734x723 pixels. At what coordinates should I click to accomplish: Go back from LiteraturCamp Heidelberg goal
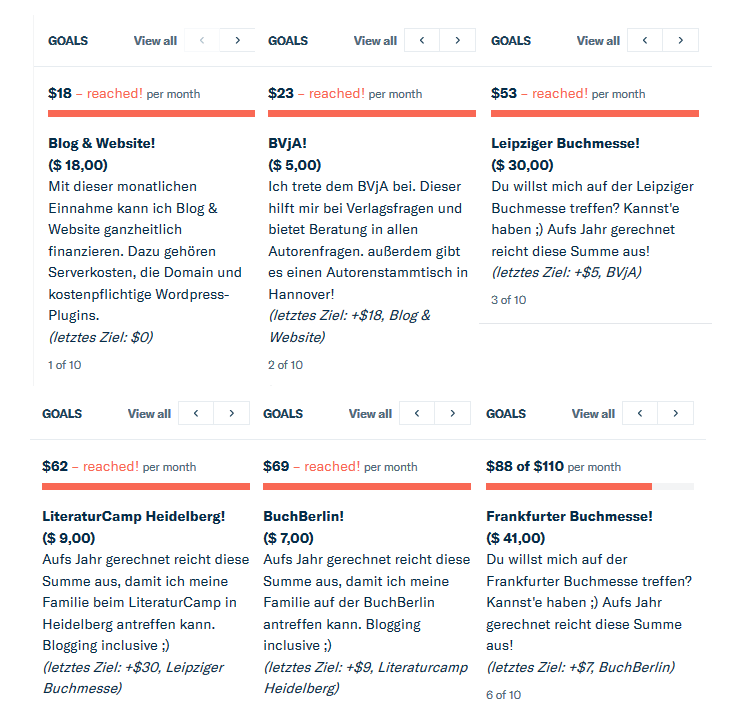tap(196, 414)
